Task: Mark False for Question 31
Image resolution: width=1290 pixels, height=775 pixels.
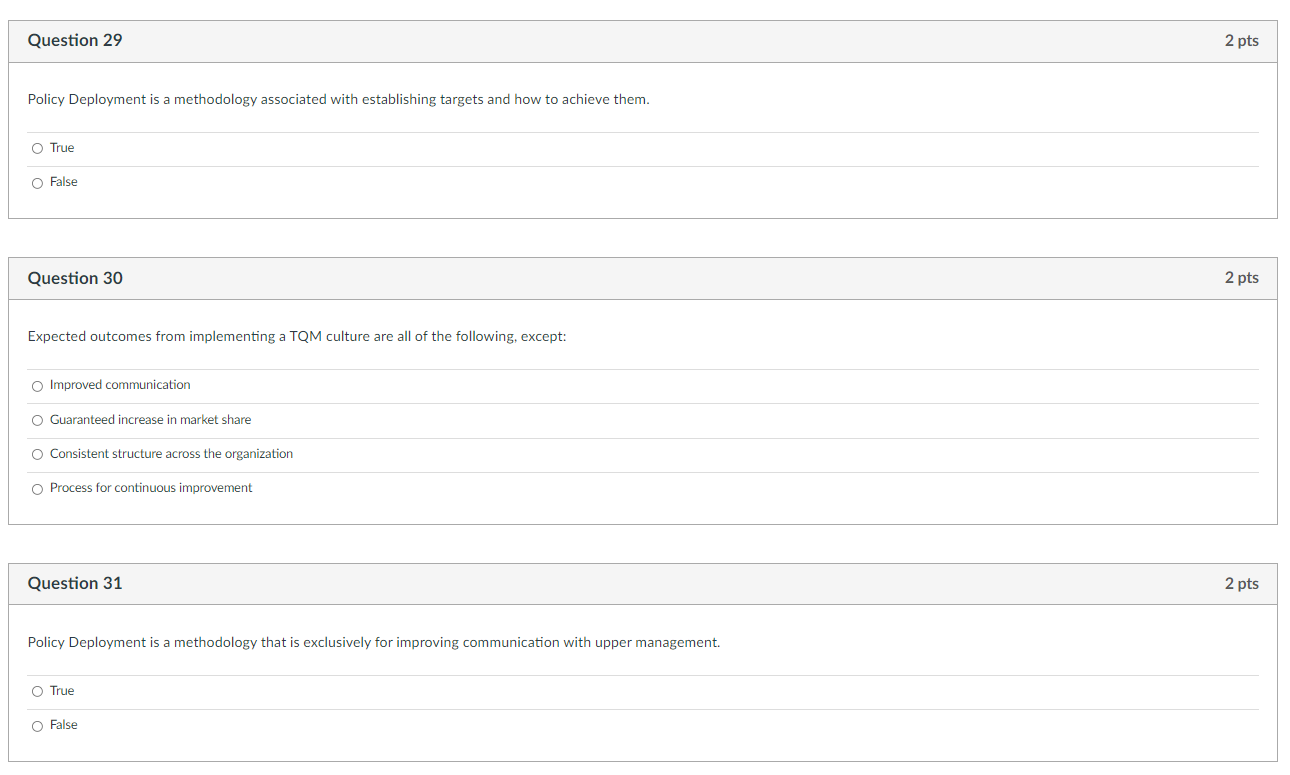Action: [x=37, y=725]
